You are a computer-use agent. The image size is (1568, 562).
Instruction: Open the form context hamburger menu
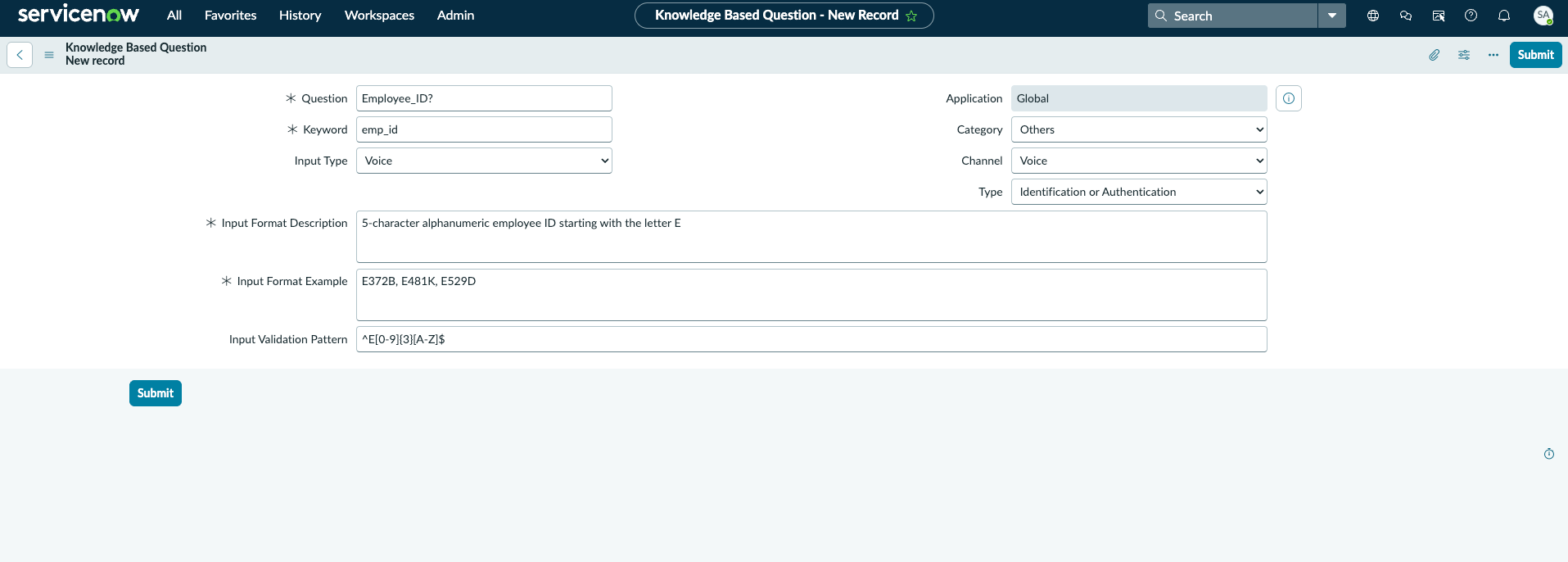point(49,55)
